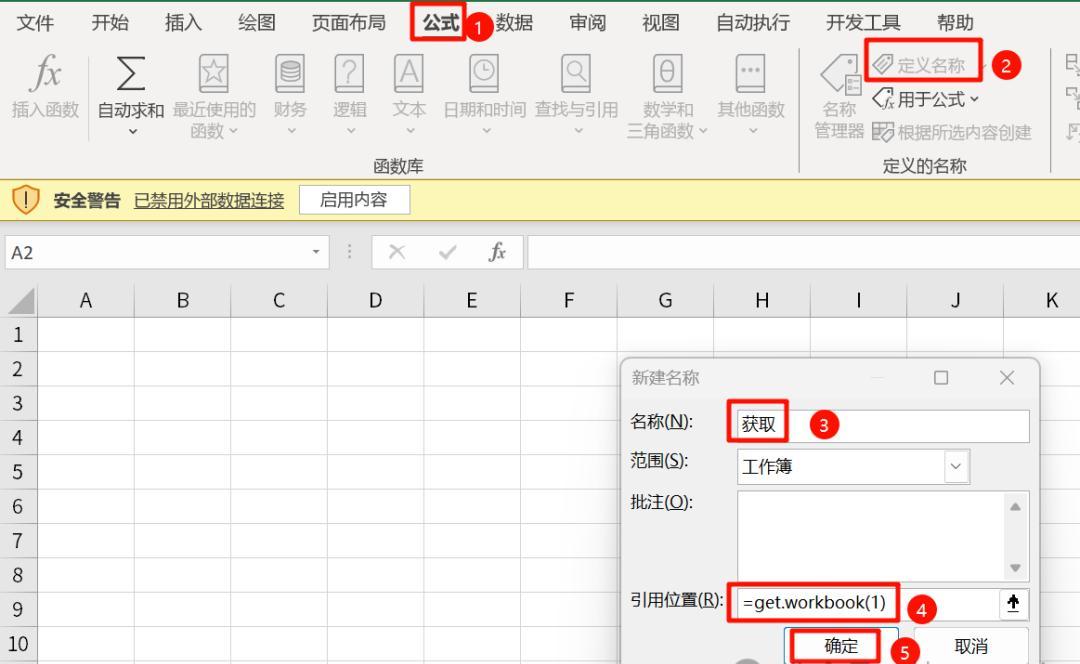This screenshot has height=664, width=1080.
Task: Open the 财务 financial functions library
Action: click(290, 95)
